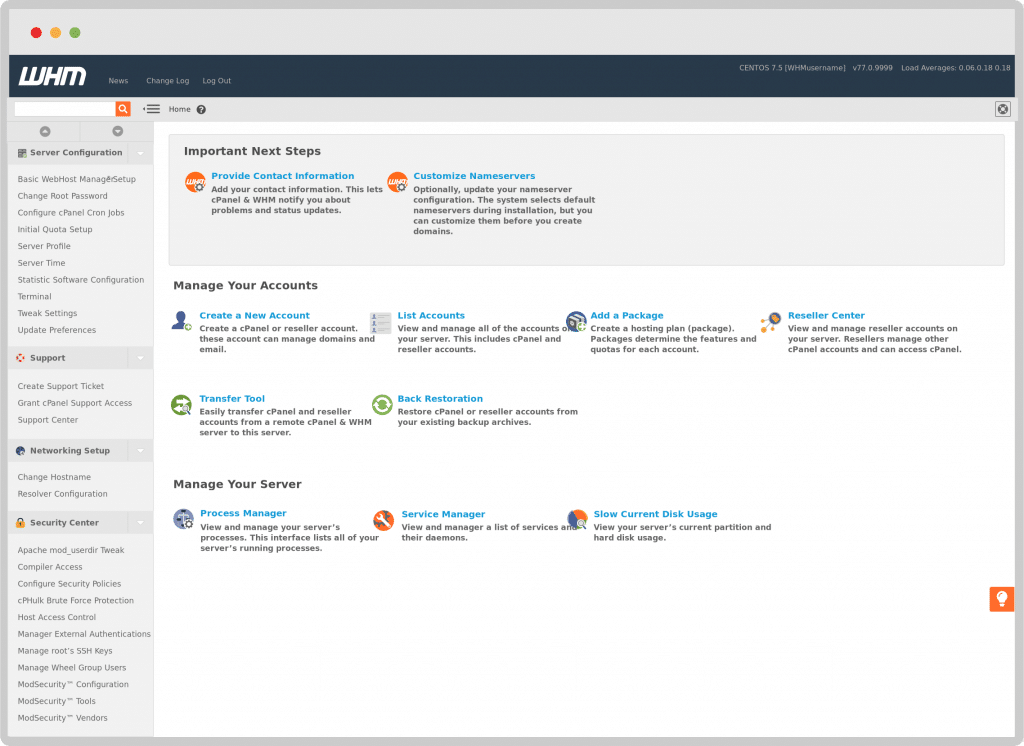Open the WHM logo home icon
The width and height of the screenshot is (1024, 746).
point(52,76)
